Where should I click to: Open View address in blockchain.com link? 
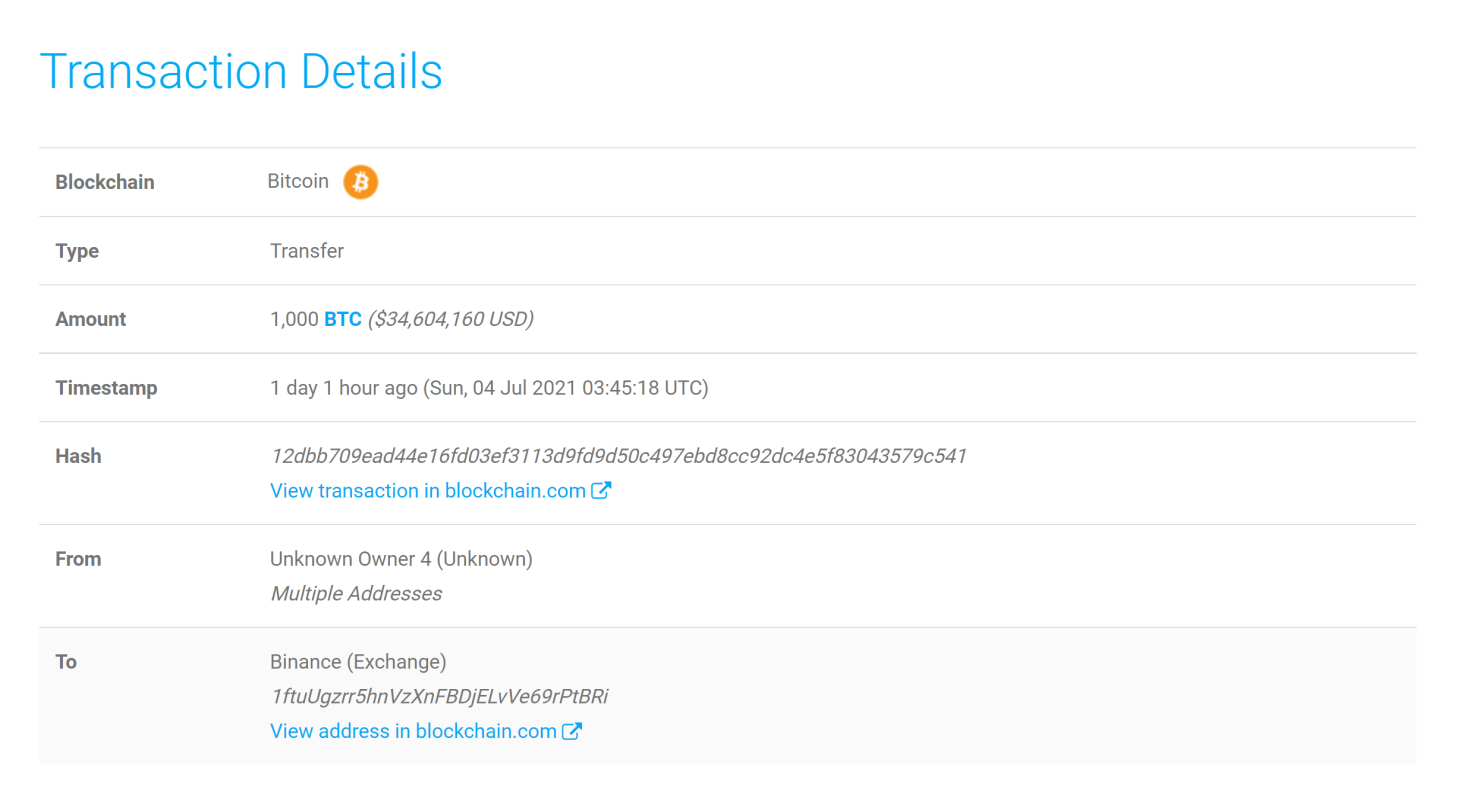(413, 731)
